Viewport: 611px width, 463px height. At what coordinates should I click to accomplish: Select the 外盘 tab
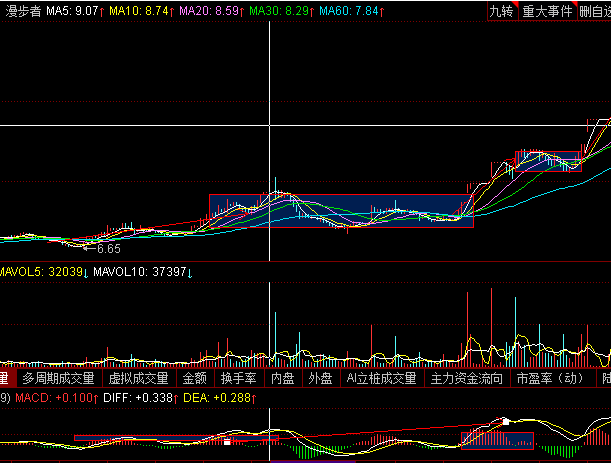(320, 379)
